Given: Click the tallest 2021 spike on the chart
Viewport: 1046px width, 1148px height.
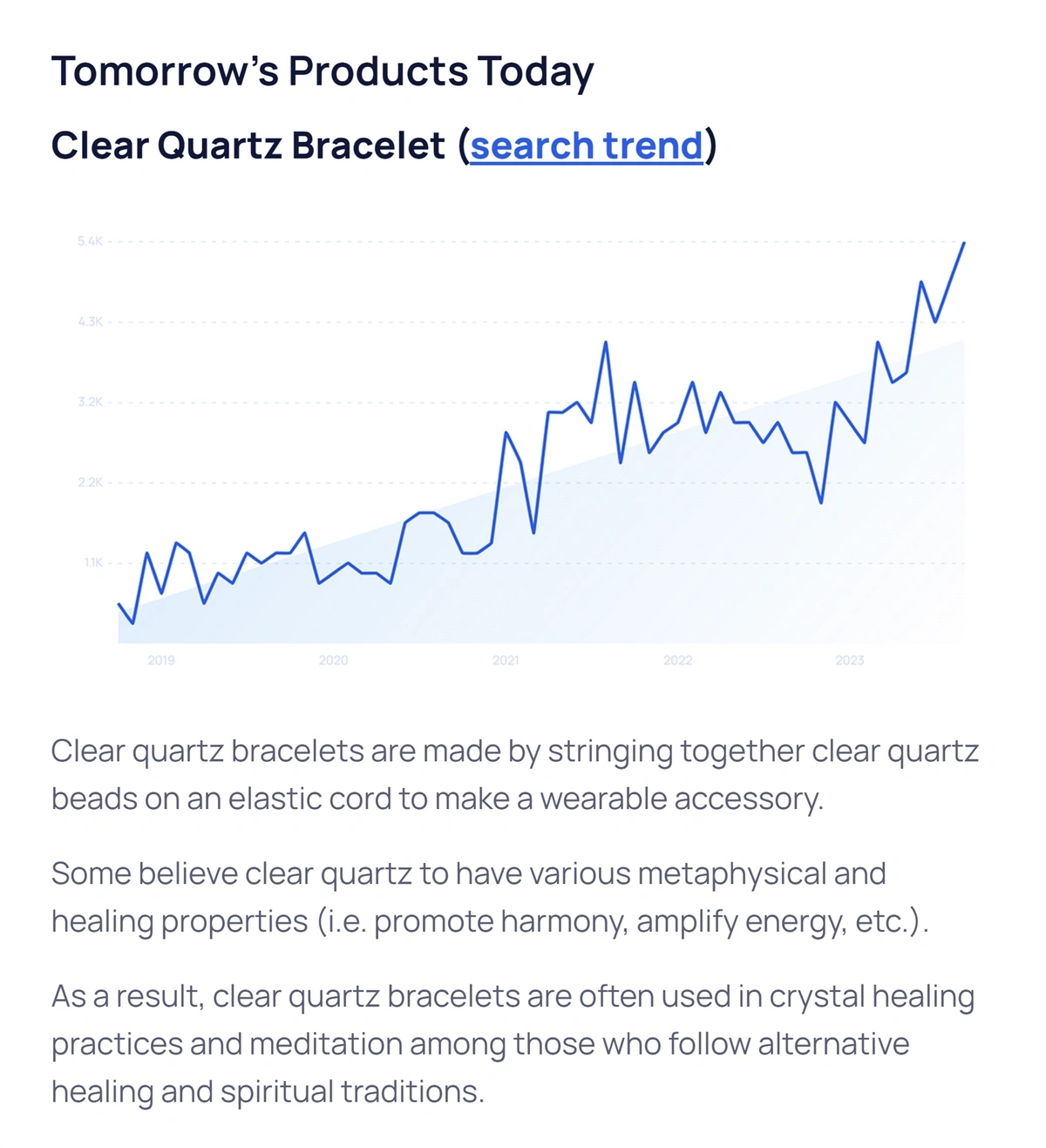Looking at the screenshot, I should 606,343.
